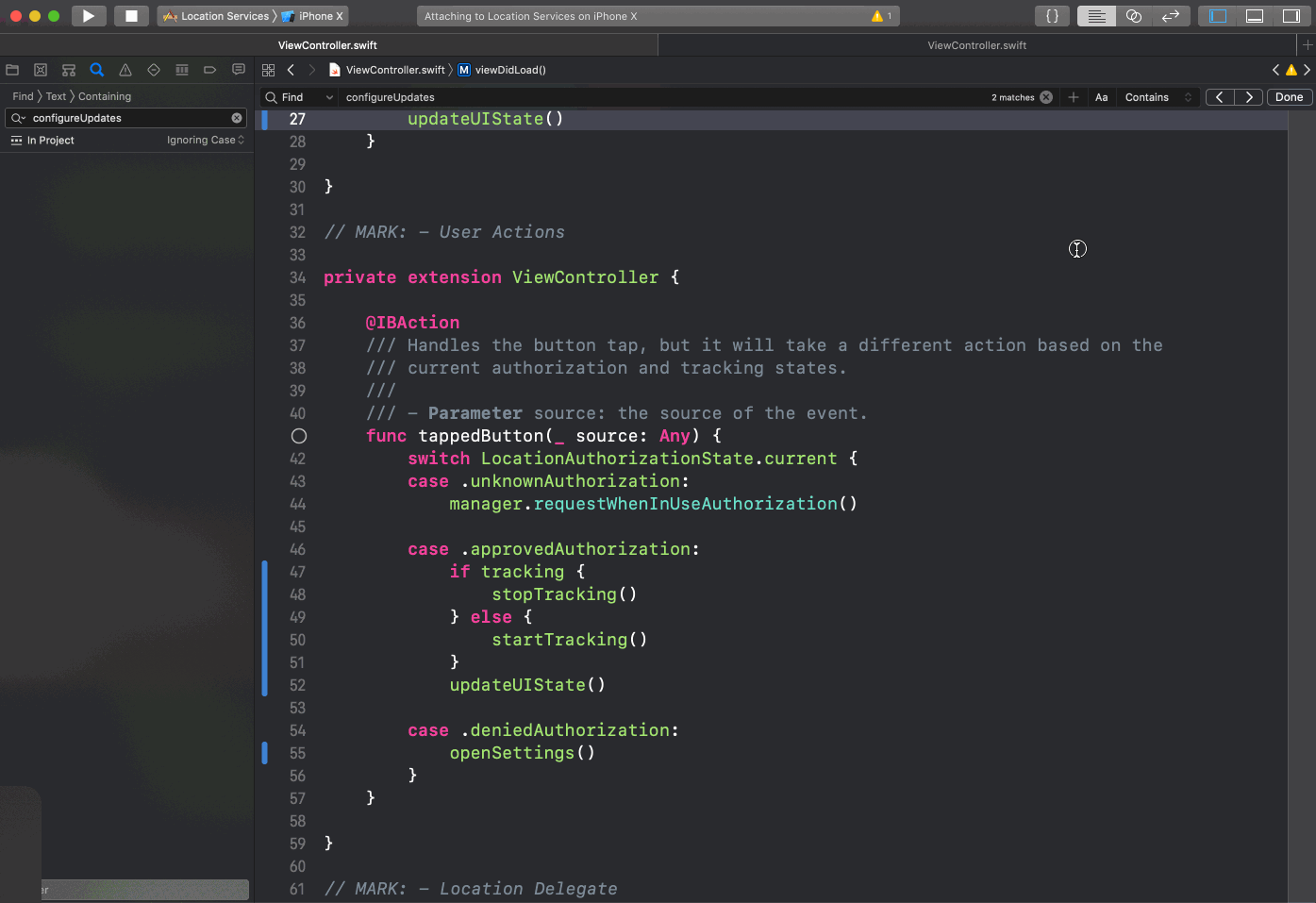Open the report navigator

(239, 70)
